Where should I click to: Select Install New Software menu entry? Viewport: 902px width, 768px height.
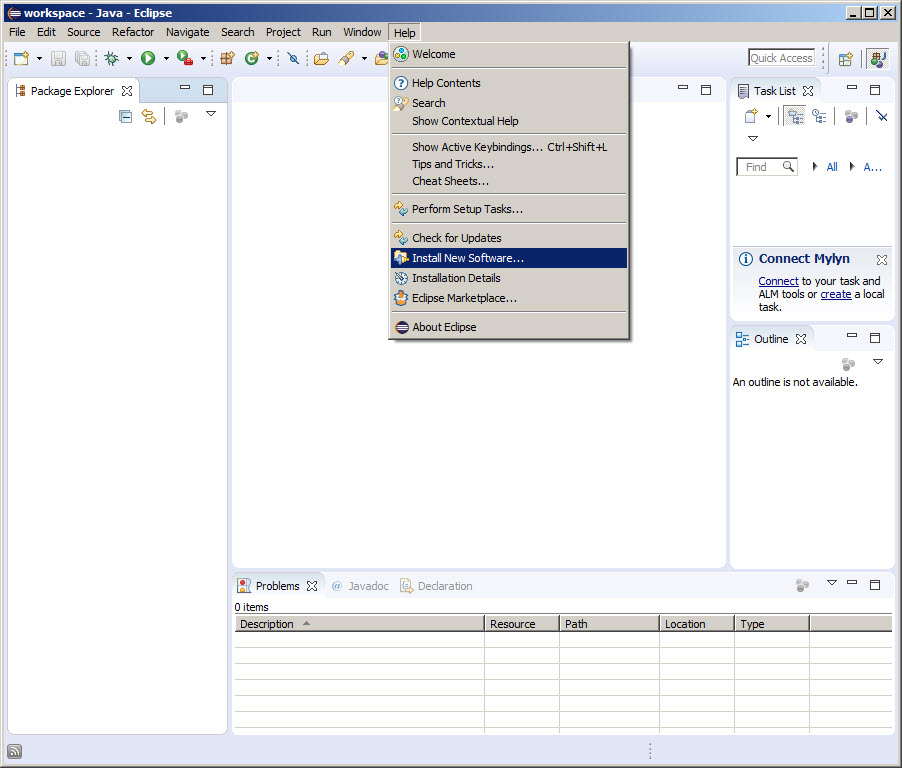click(467, 258)
